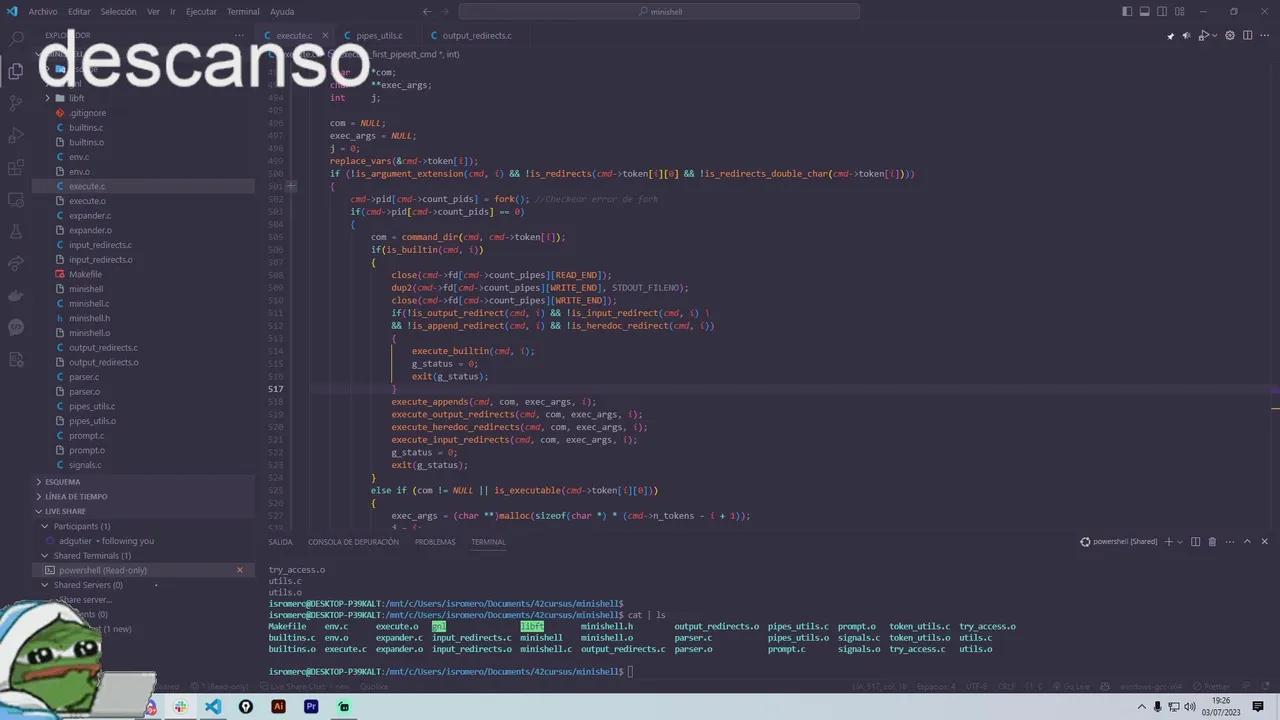Expand the ESQUEMA section

[62, 482]
